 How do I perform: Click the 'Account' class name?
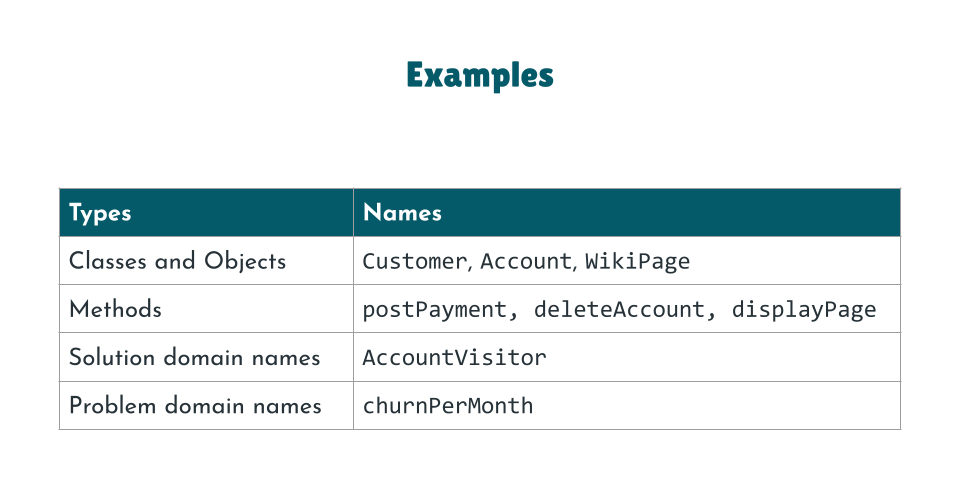click(x=526, y=262)
